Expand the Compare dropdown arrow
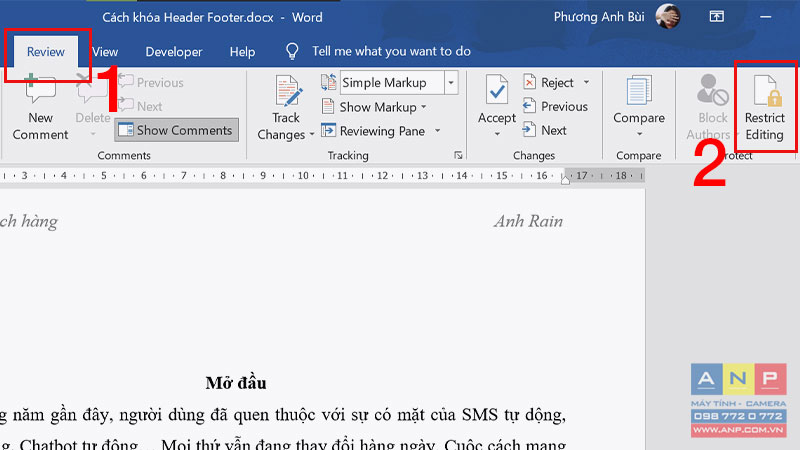This screenshot has height=450, width=800. (639, 134)
